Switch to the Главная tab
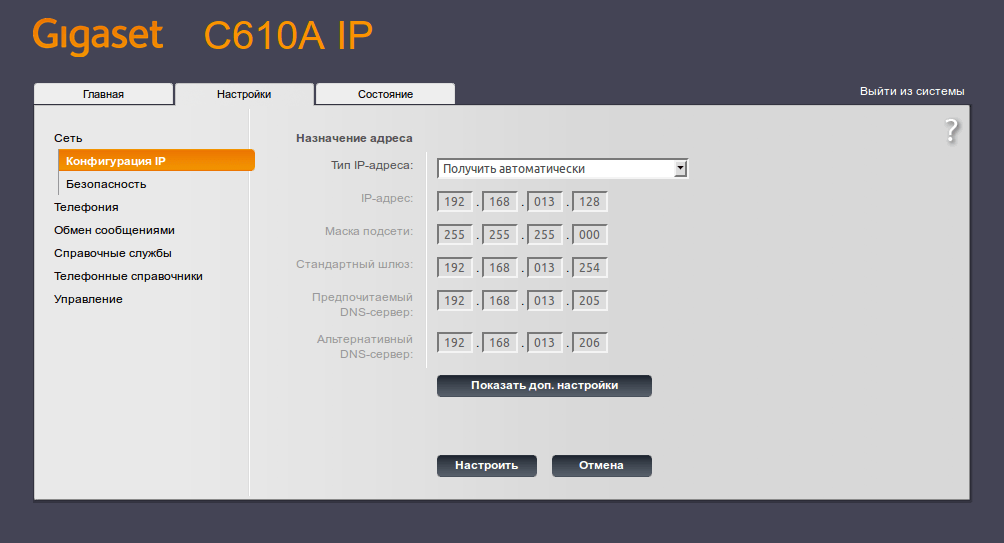This screenshot has height=543, width=1004. click(x=103, y=94)
